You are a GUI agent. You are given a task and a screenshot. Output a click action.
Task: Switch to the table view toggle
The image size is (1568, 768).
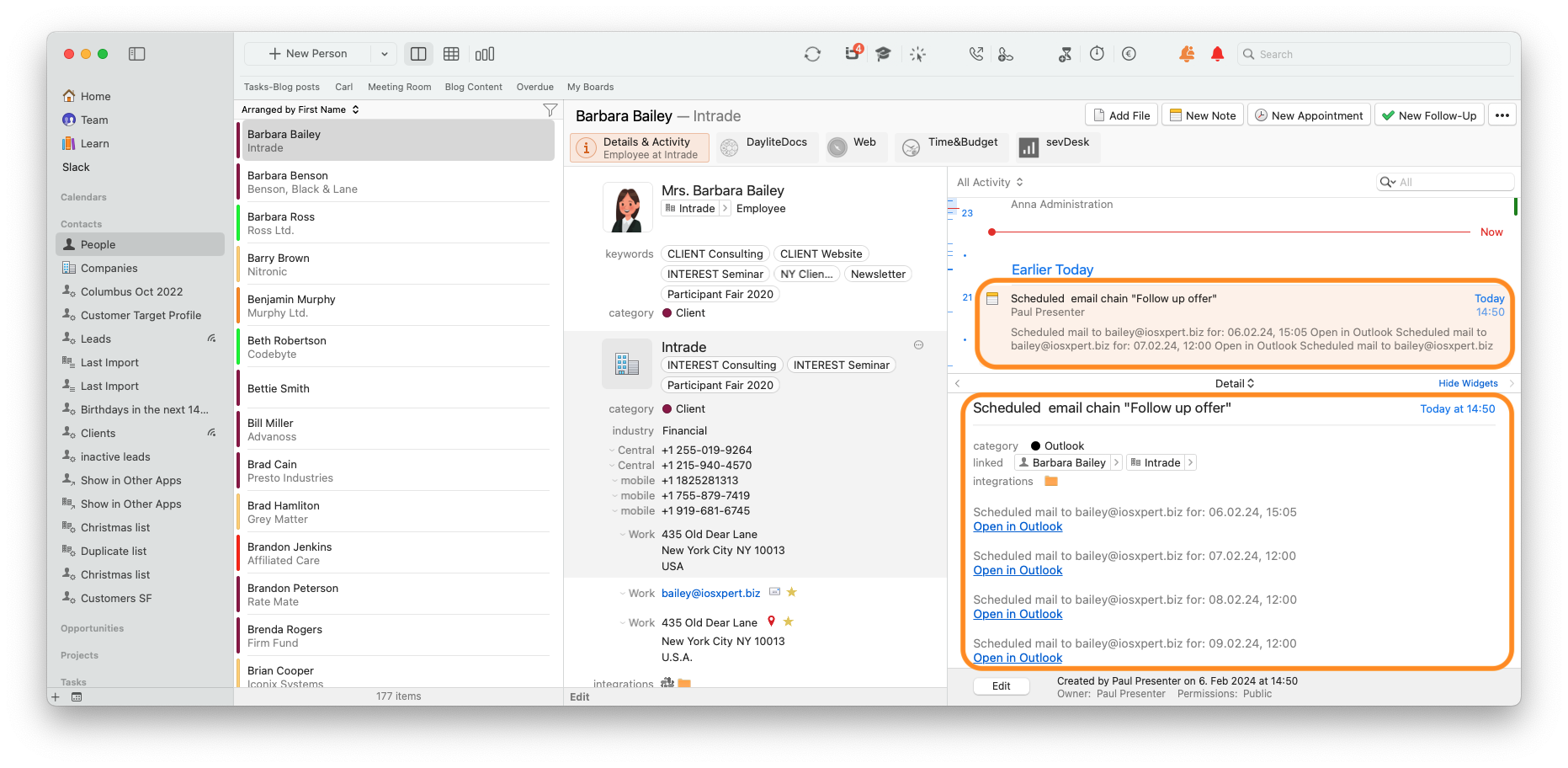click(x=451, y=53)
